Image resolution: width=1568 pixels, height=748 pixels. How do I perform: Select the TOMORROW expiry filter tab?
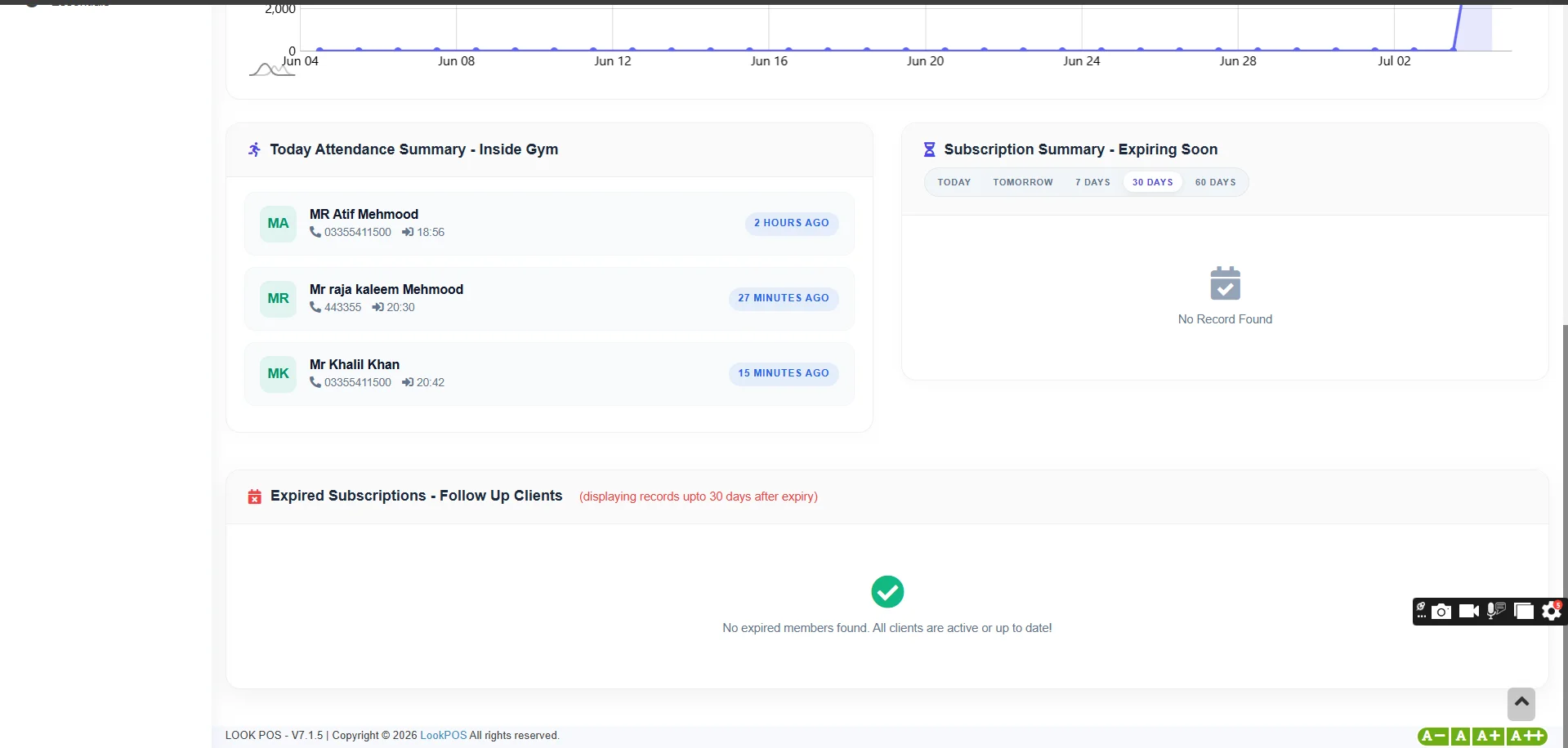(1023, 182)
